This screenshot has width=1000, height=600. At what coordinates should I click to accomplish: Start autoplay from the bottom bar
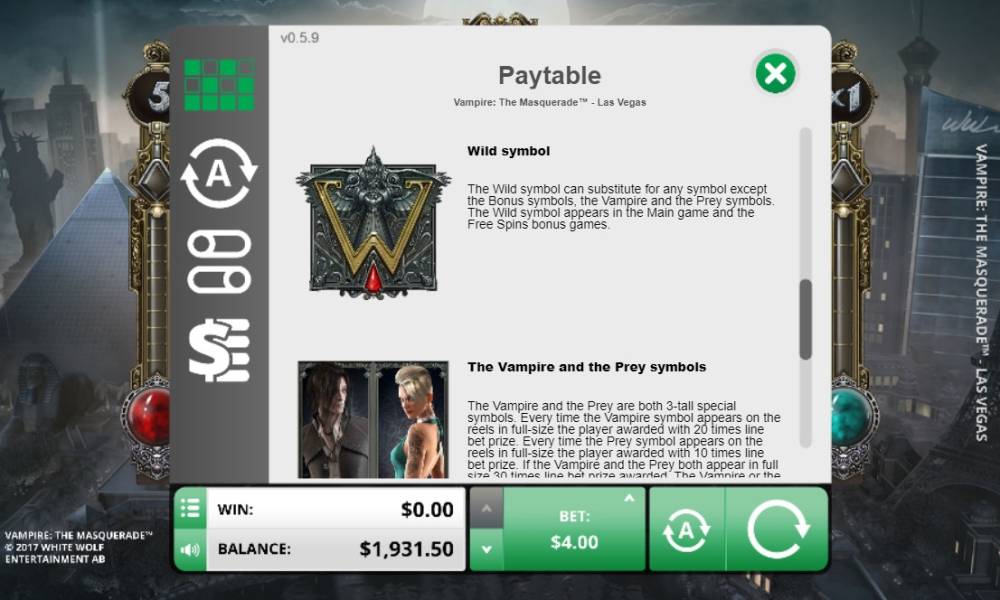687,529
